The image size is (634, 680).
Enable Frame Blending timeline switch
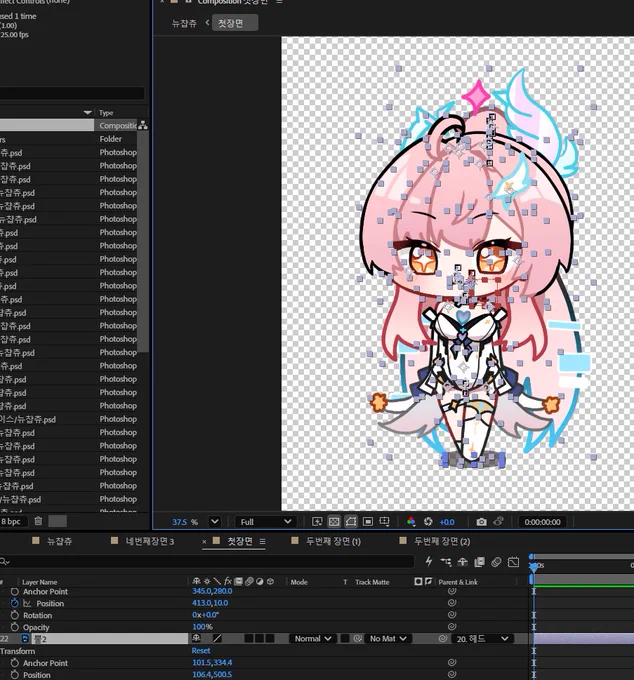480,562
